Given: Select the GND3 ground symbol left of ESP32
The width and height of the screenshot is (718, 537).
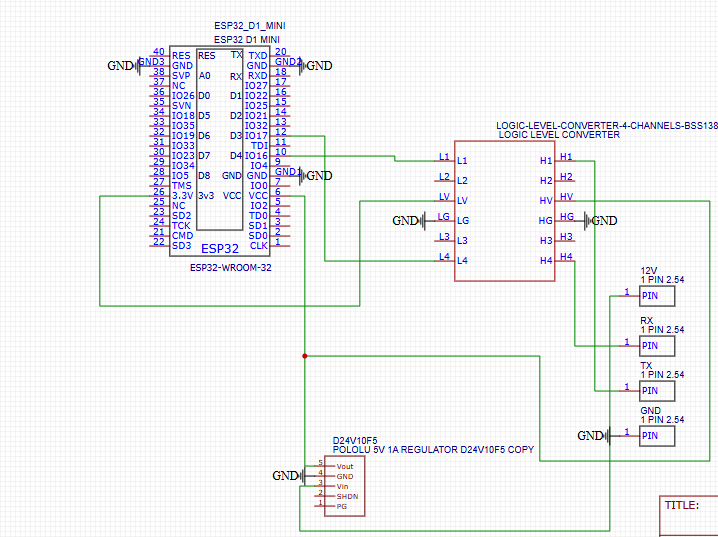Looking at the screenshot, I should coord(122,66).
